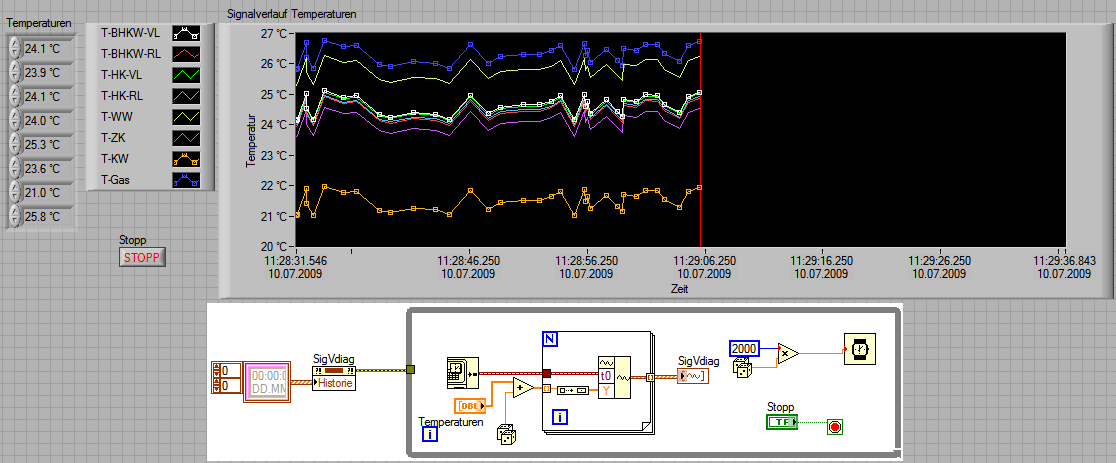Image resolution: width=1116 pixels, height=463 pixels.
Task: Click stepper arrows beside 21.0 °C
Action: click(15, 193)
